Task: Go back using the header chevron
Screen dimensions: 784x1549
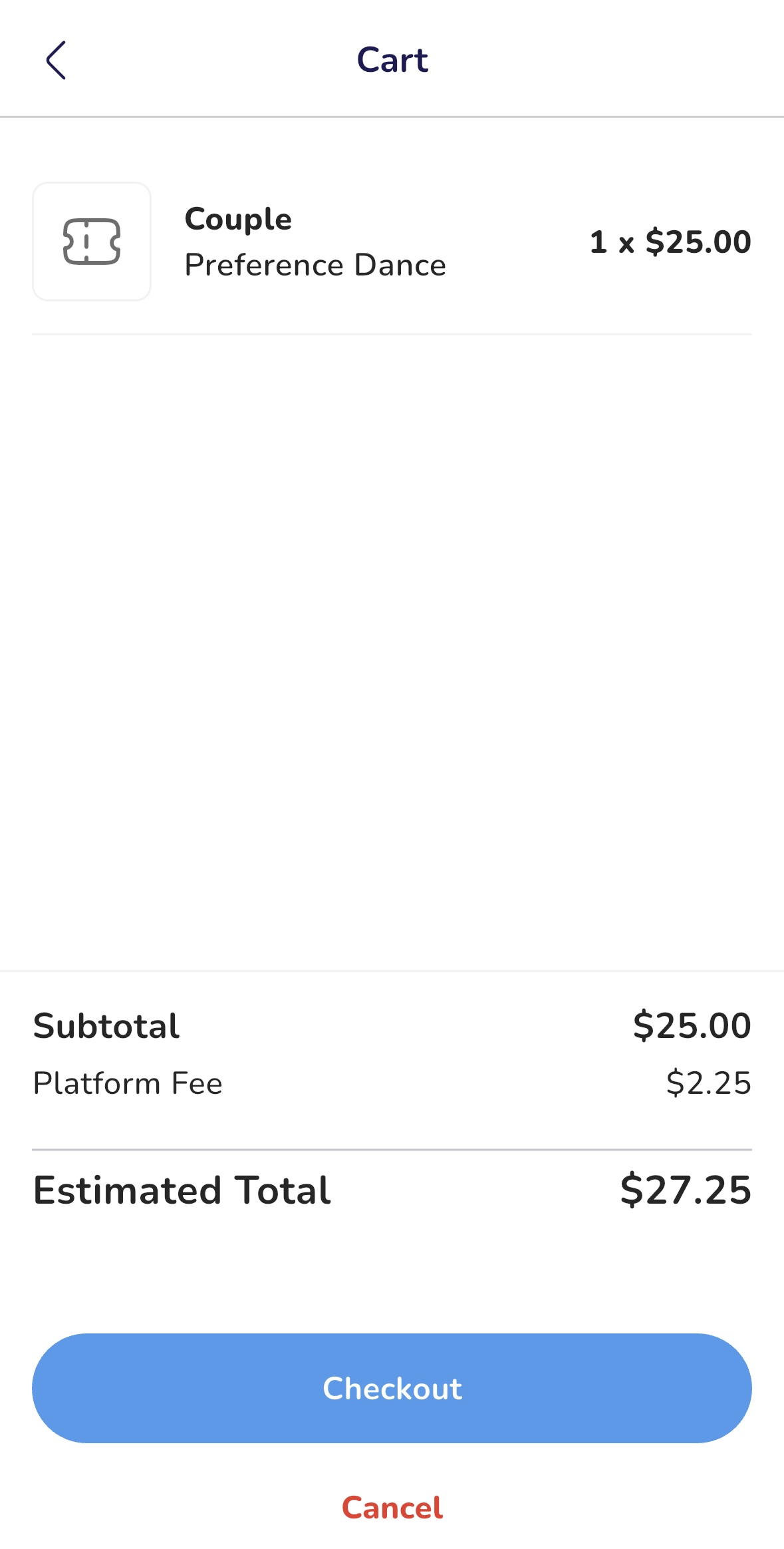Action: point(56,60)
